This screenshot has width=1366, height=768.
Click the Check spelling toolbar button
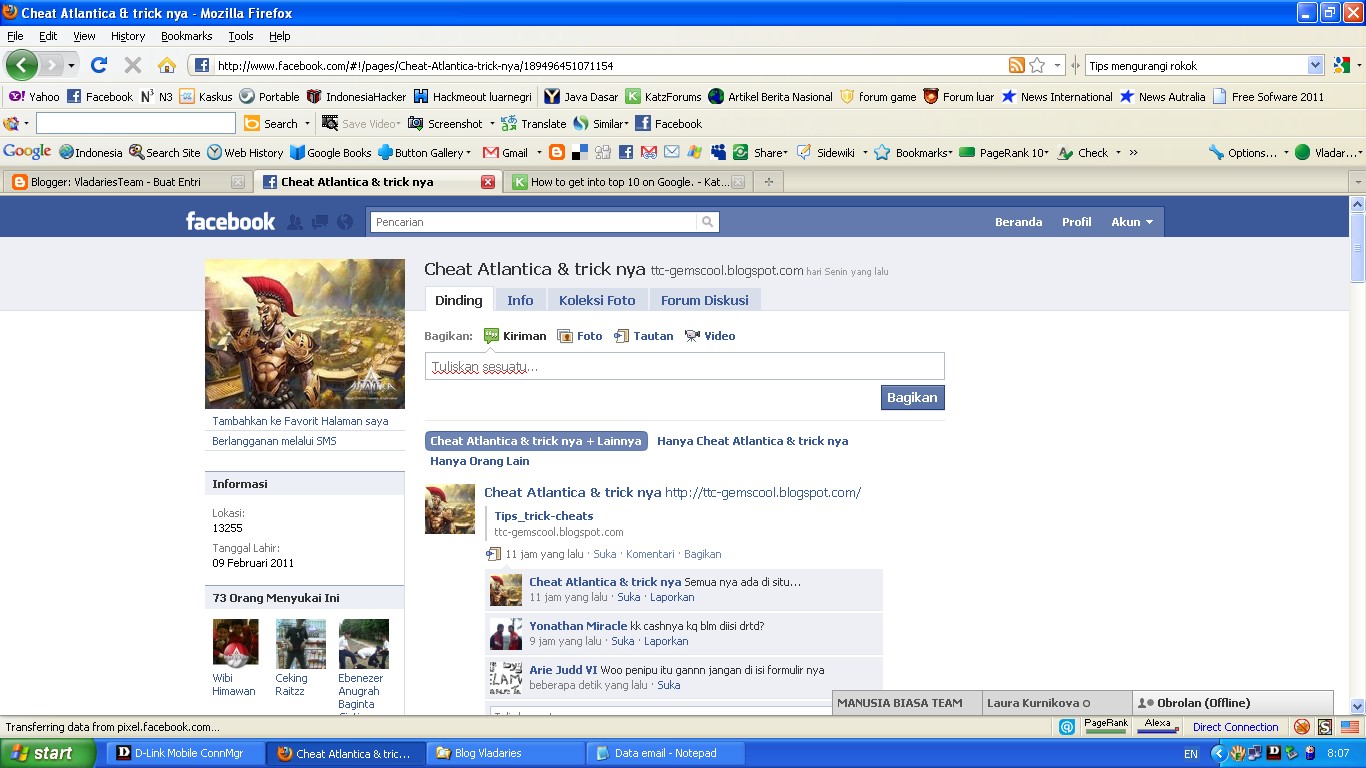pos(1084,153)
